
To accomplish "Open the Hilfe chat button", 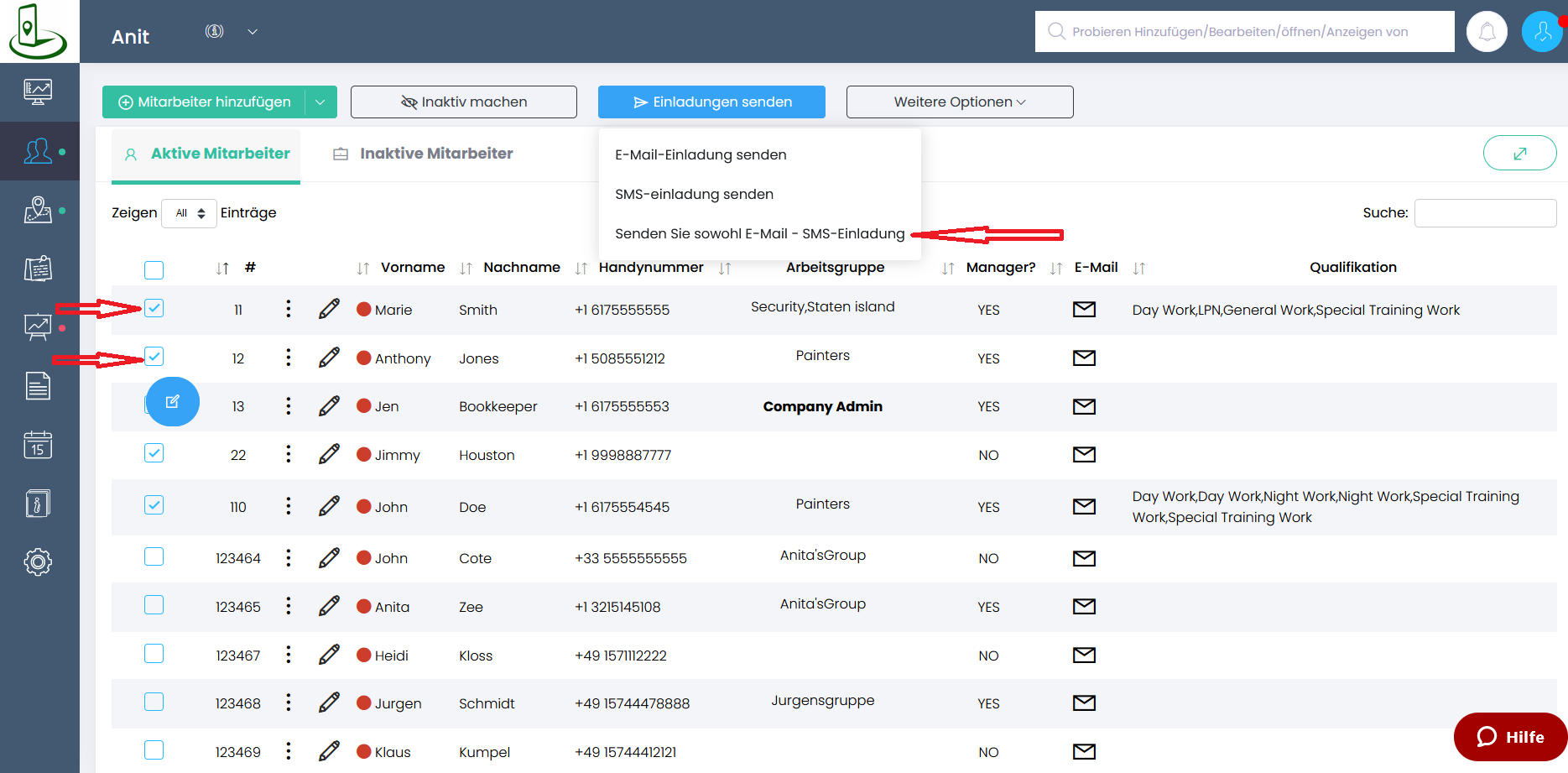I will point(1510,737).
